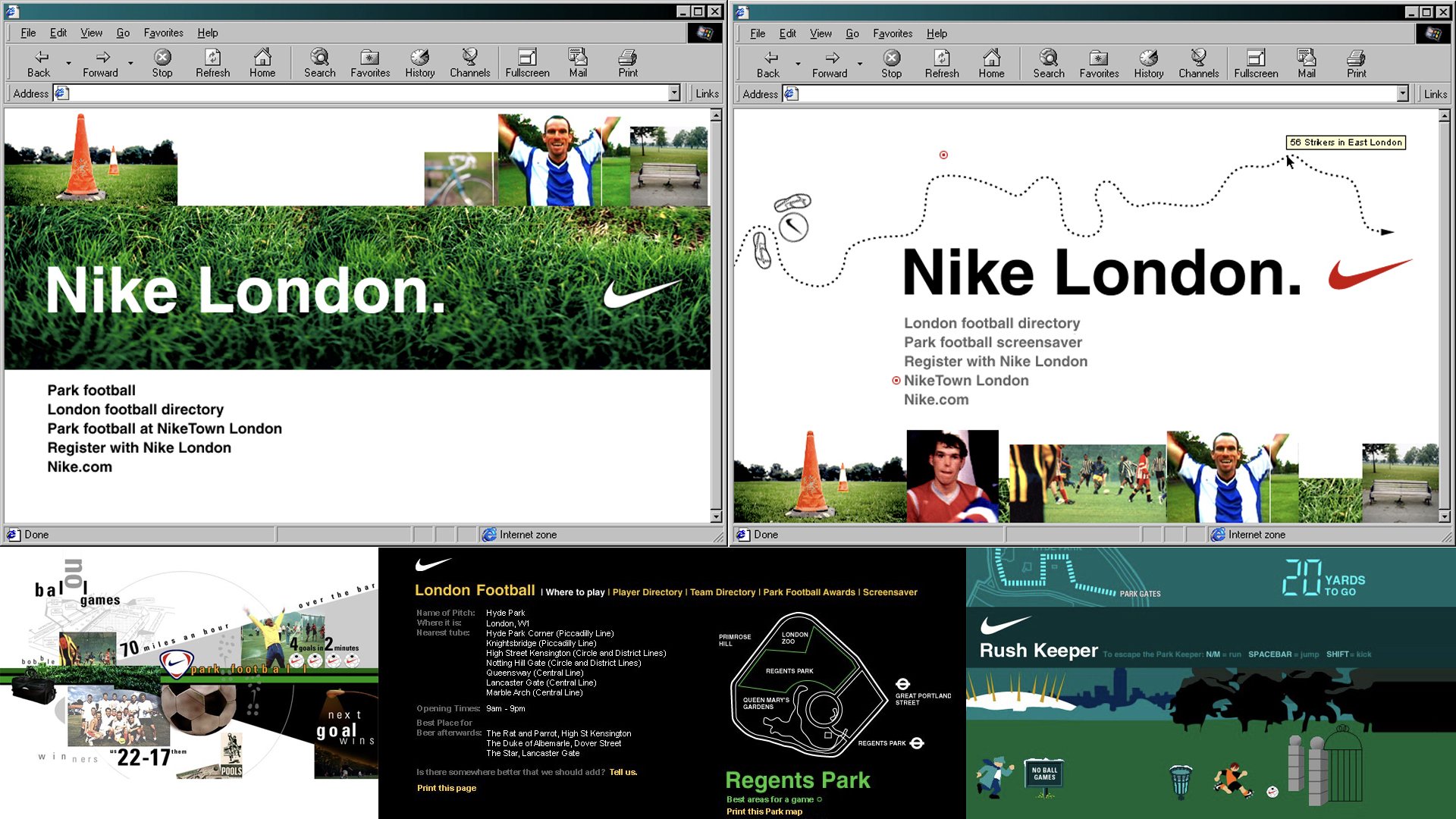Click Windows logo throbber in left browser
This screenshot has width=1456, height=819.
click(704, 33)
